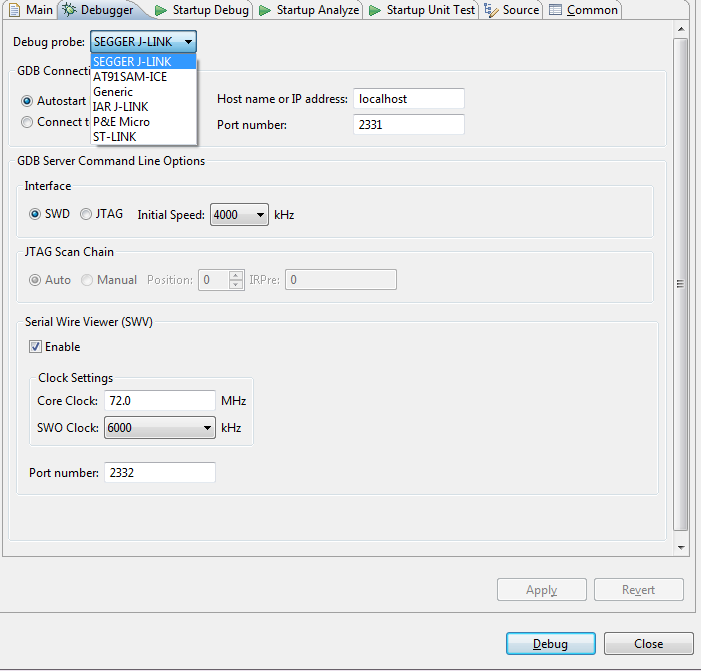Screen dimensions: 701x671
Task: Select ST-LINK probe option
Action: click(x=143, y=137)
